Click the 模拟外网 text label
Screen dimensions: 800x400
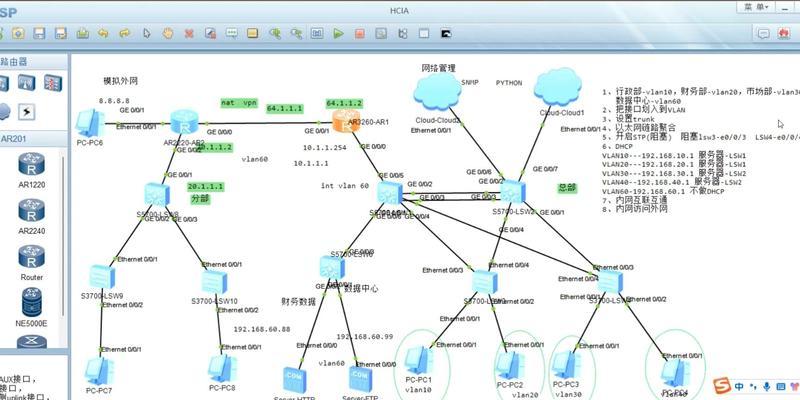(x=120, y=81)
